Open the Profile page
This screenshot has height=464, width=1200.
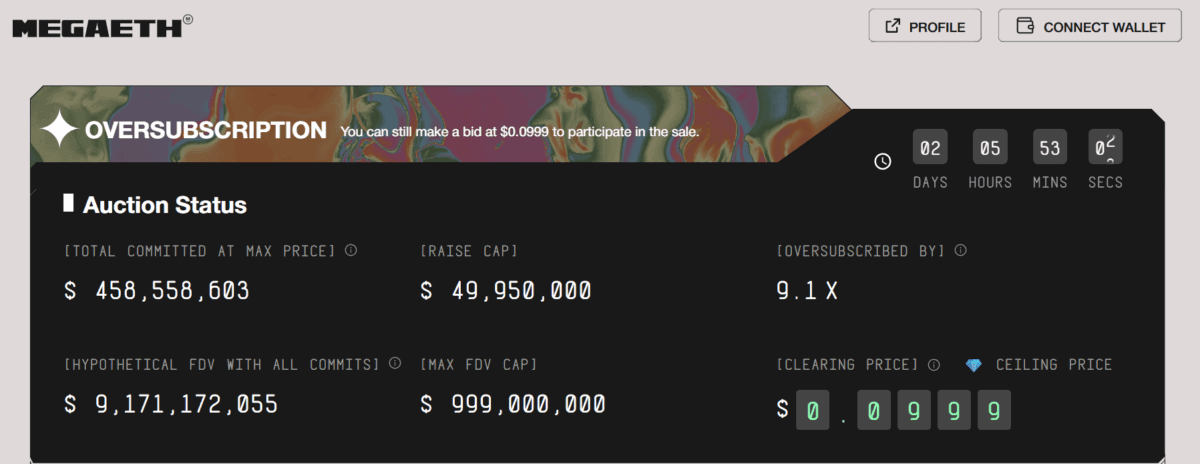click(x=925, y=27)
